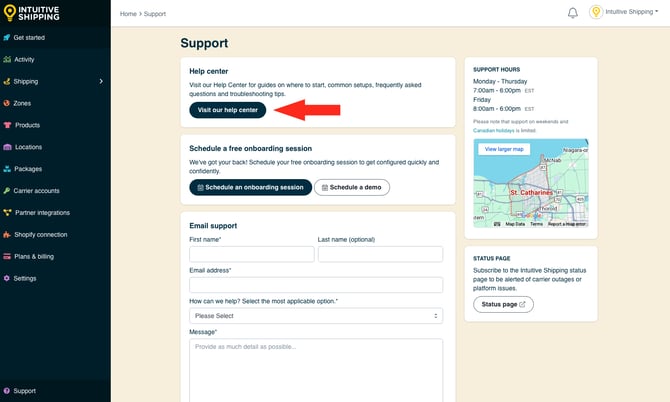Open the Status page link button
Screen dimensions: 670x402
[x=503, y=304]
